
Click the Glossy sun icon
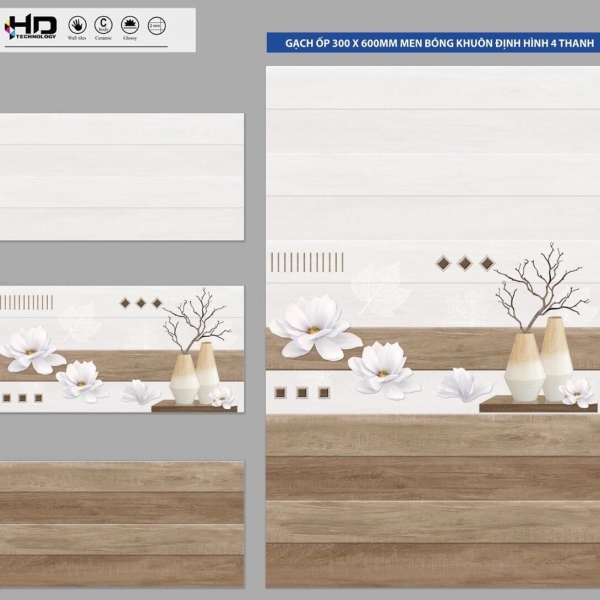(x=130, y=25)
